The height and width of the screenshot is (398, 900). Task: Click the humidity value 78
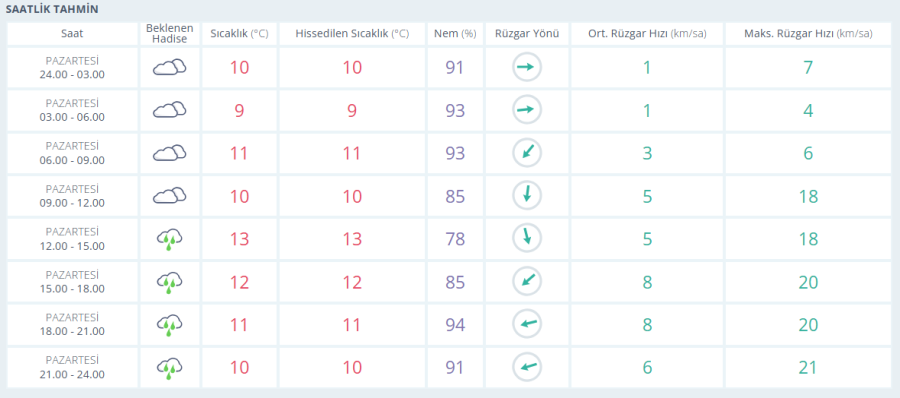(455, 239)
